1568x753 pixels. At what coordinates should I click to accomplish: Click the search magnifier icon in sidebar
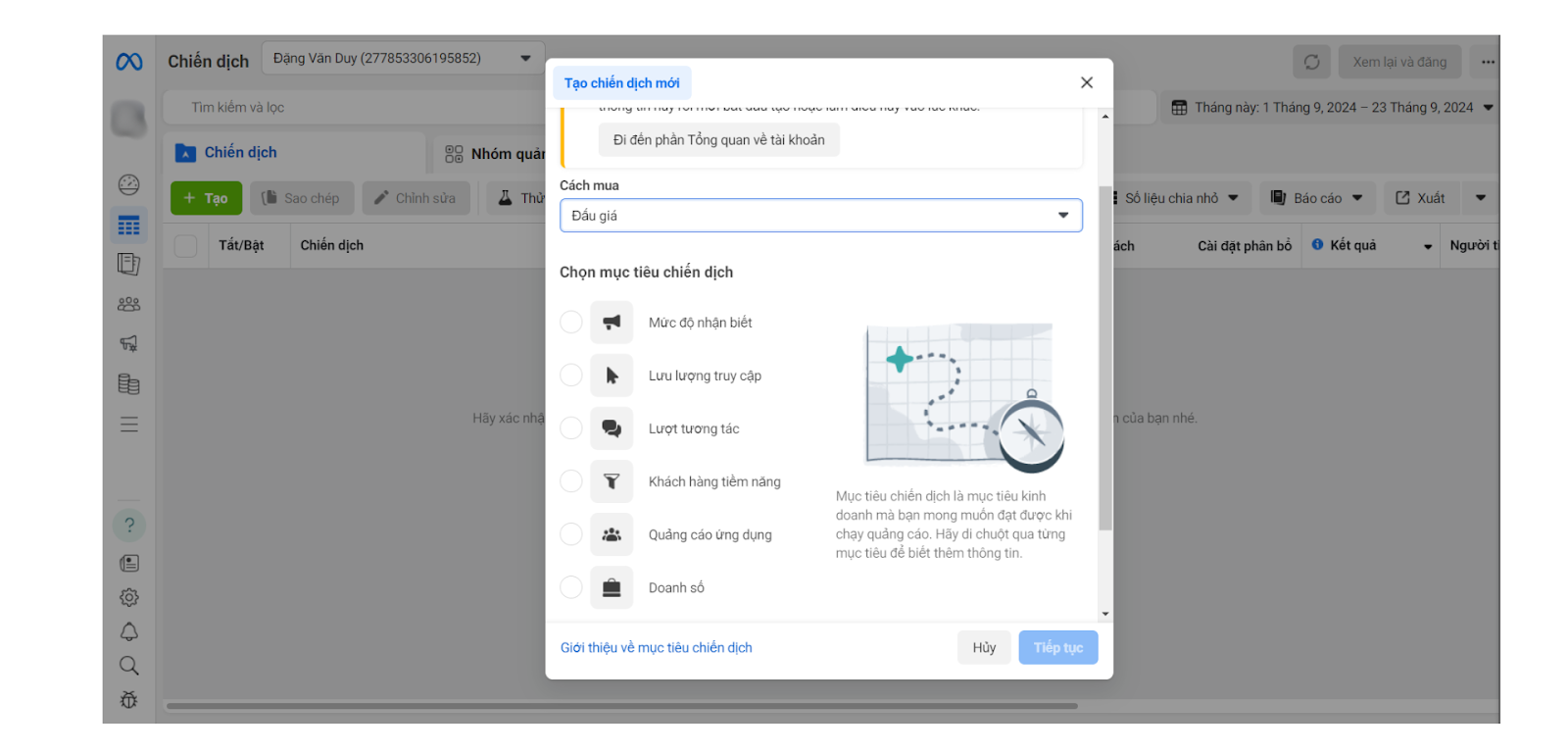(128, 666)
